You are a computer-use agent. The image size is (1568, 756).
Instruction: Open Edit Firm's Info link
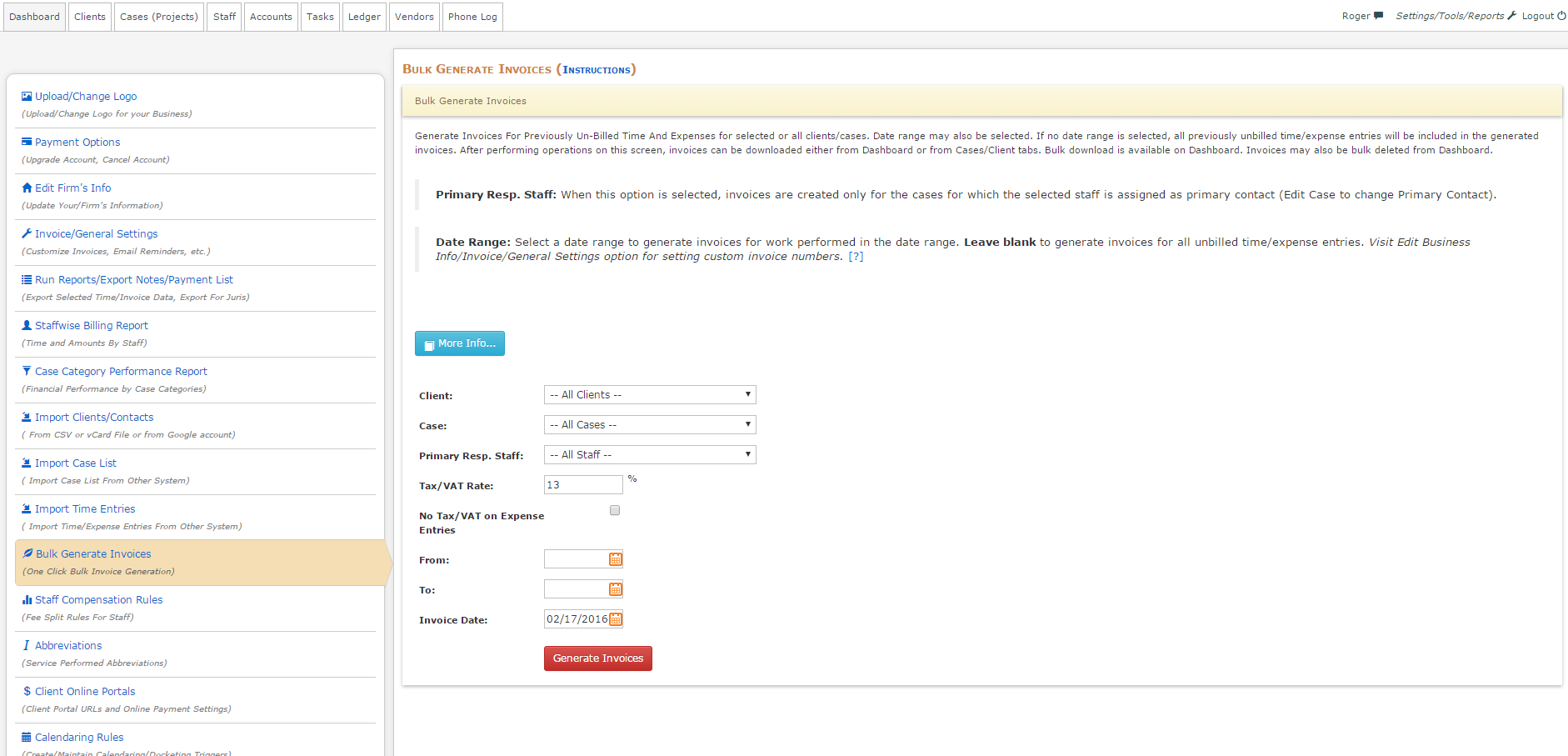pos(72,188)
